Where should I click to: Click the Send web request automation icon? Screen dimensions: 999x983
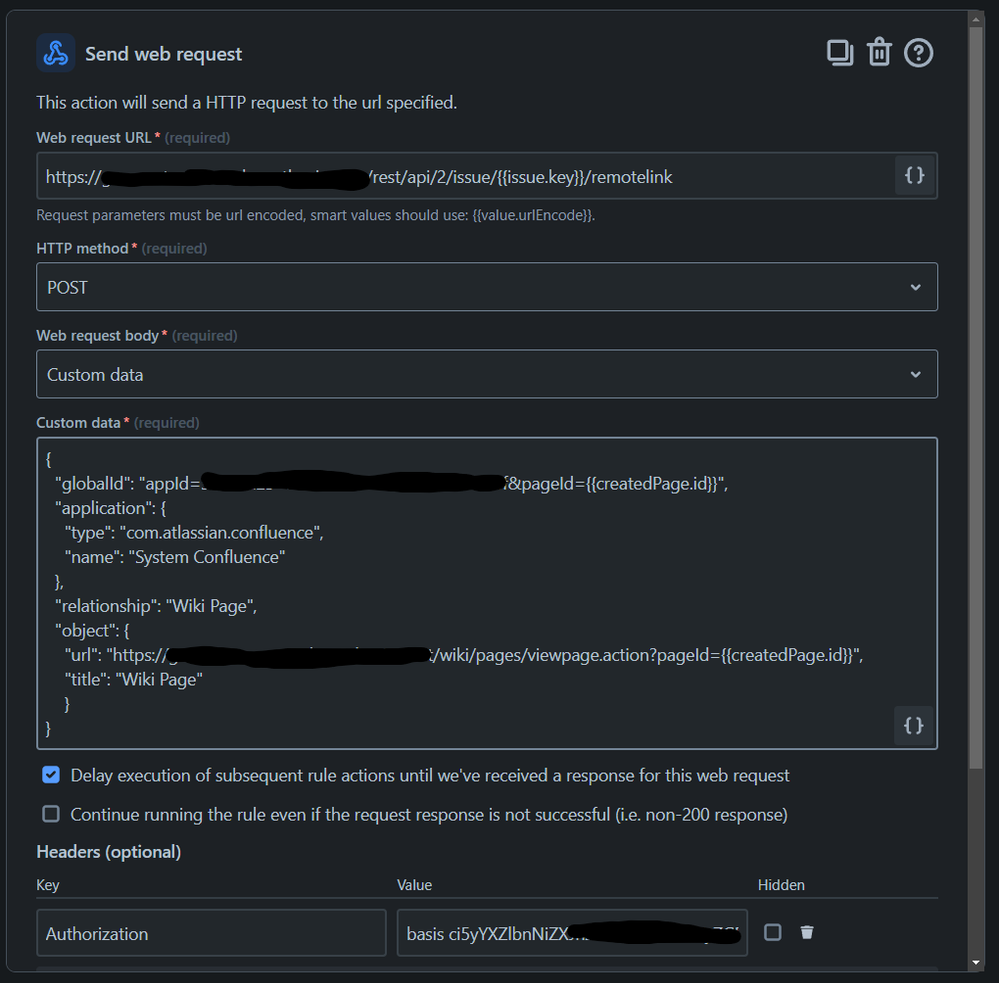56,53
